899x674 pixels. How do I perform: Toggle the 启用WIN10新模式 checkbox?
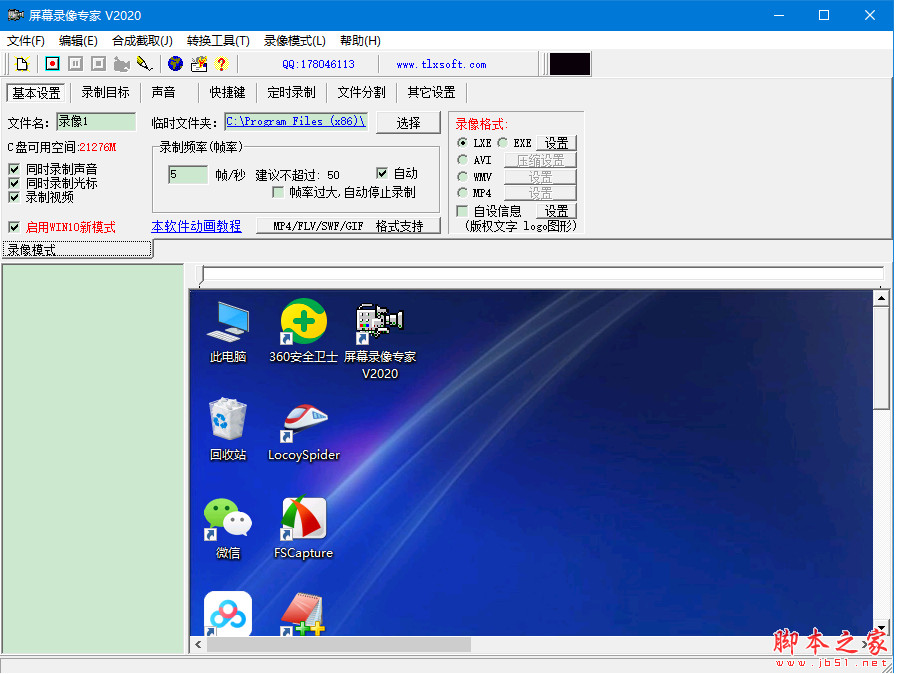(x=14, y=227)
